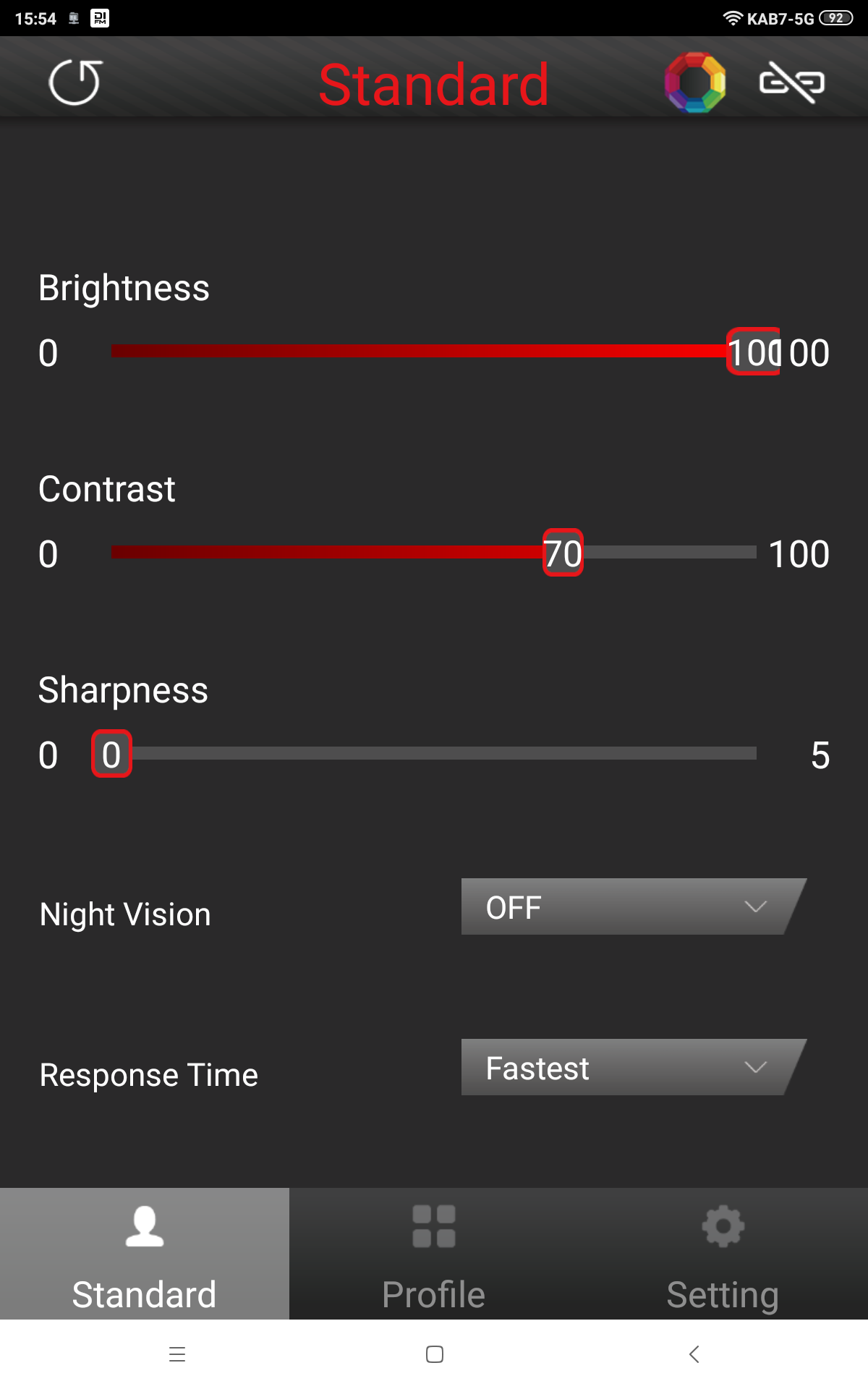Open the colorful RGB wheel icon
This screenshot has height=1389, width=868.
pos(695,82)
